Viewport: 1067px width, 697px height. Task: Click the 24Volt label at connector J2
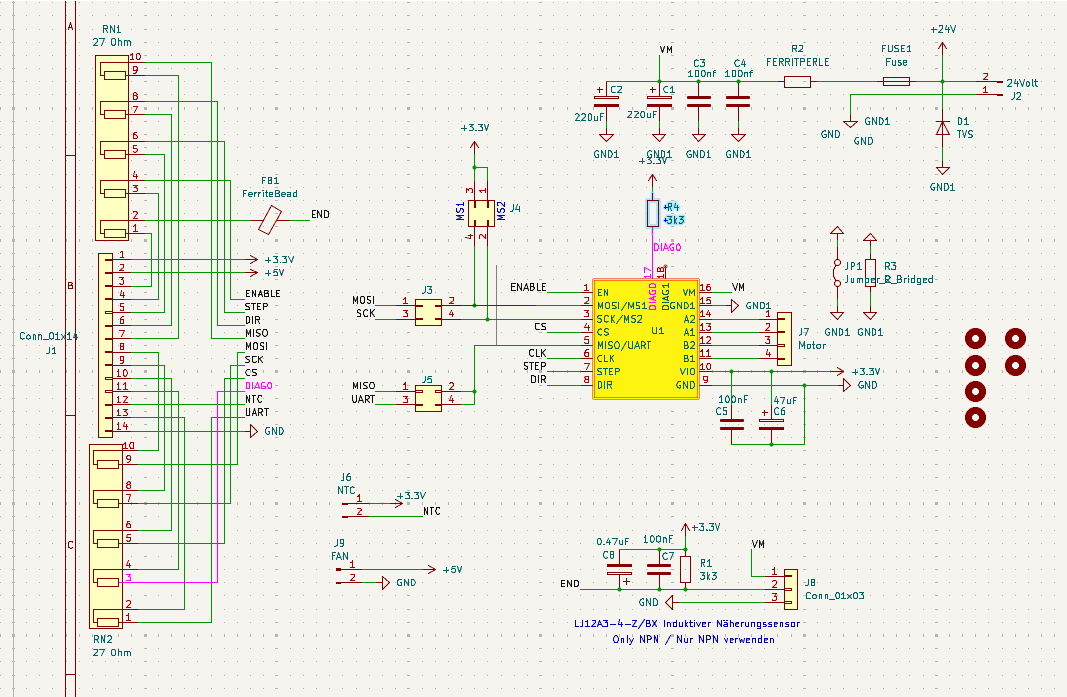pos(1022,83)
